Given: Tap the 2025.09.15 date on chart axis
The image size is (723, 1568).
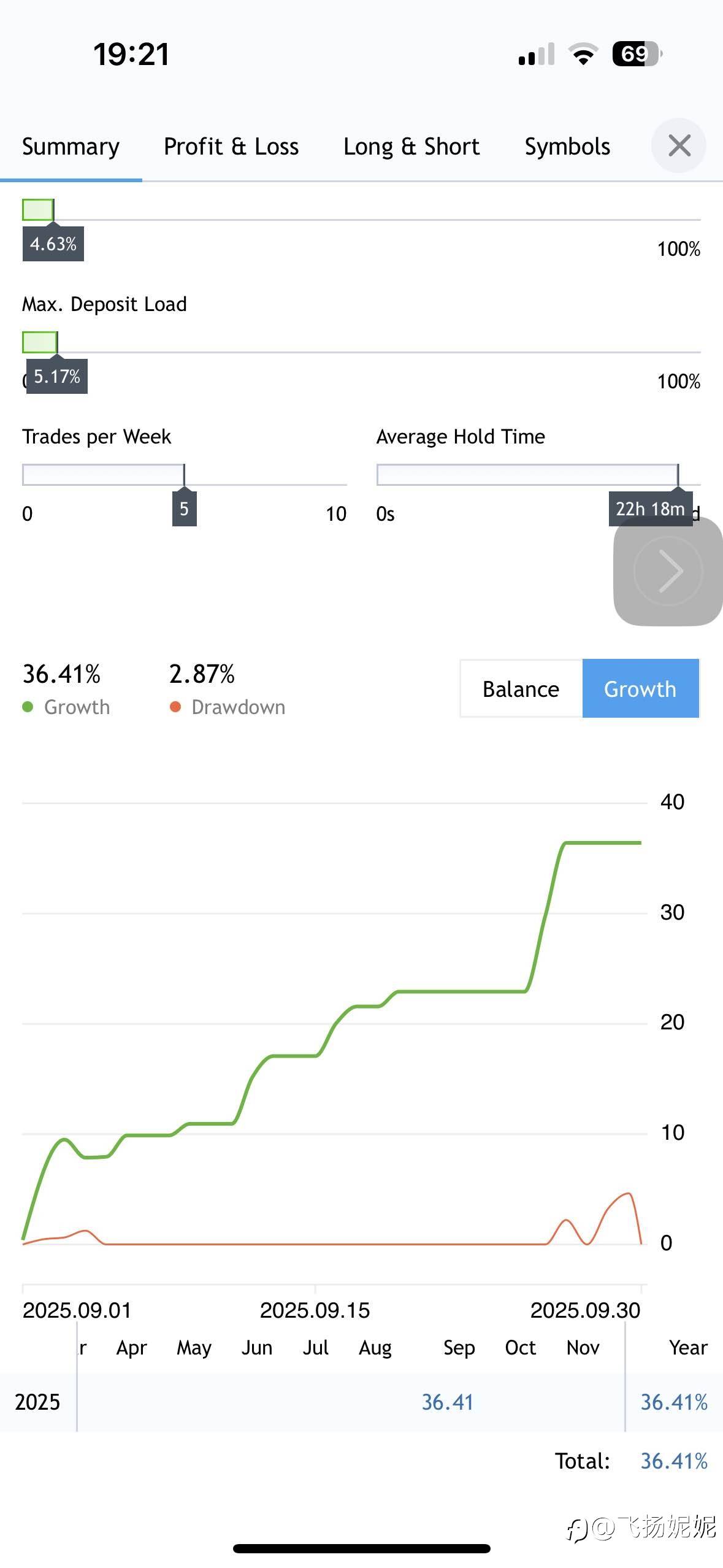Looking at the screenshot, I should [315, 1310].
